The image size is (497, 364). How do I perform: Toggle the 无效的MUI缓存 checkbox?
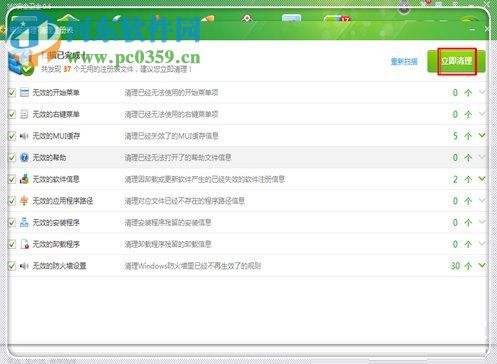pyautogui.click(x=12, y=136)
